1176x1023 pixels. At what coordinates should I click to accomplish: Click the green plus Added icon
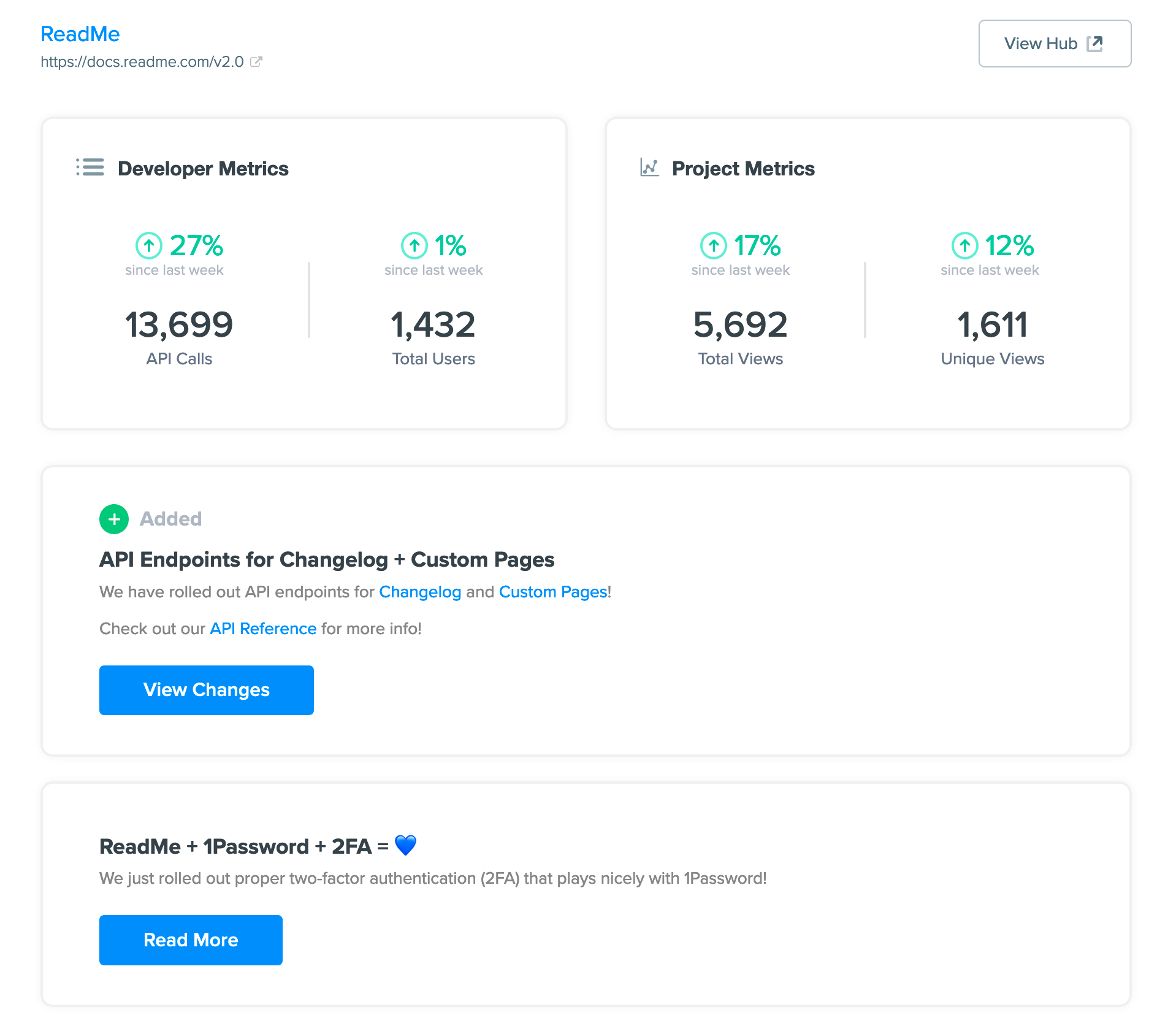[x=114, y=519]
